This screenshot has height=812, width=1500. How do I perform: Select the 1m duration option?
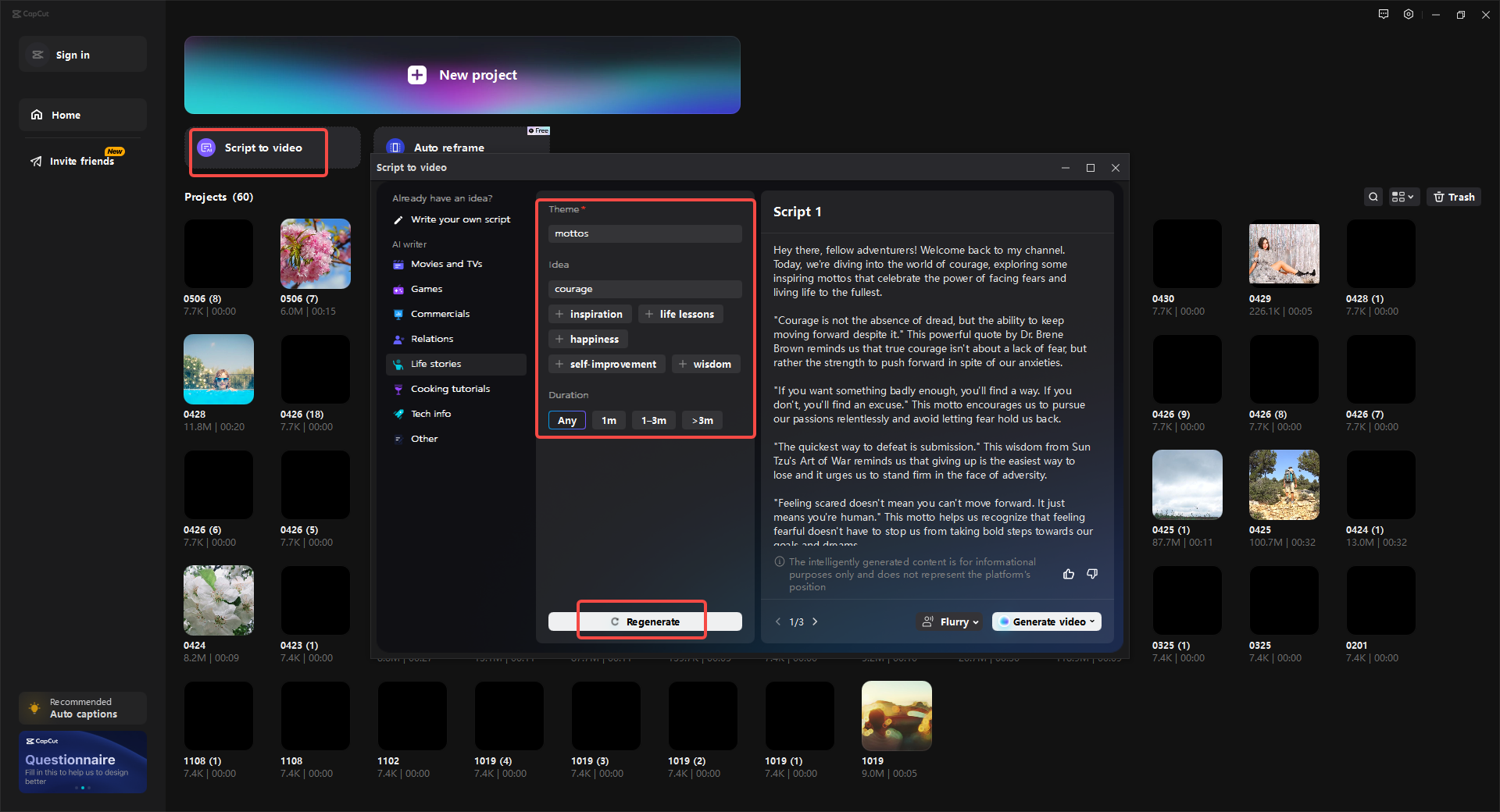pos(609,420)
